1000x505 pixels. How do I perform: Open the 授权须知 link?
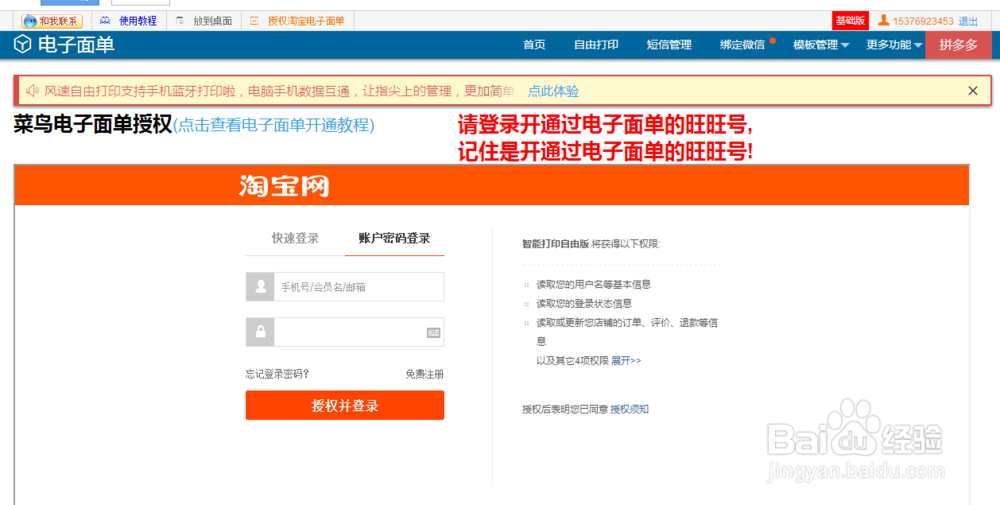[629, 409]
